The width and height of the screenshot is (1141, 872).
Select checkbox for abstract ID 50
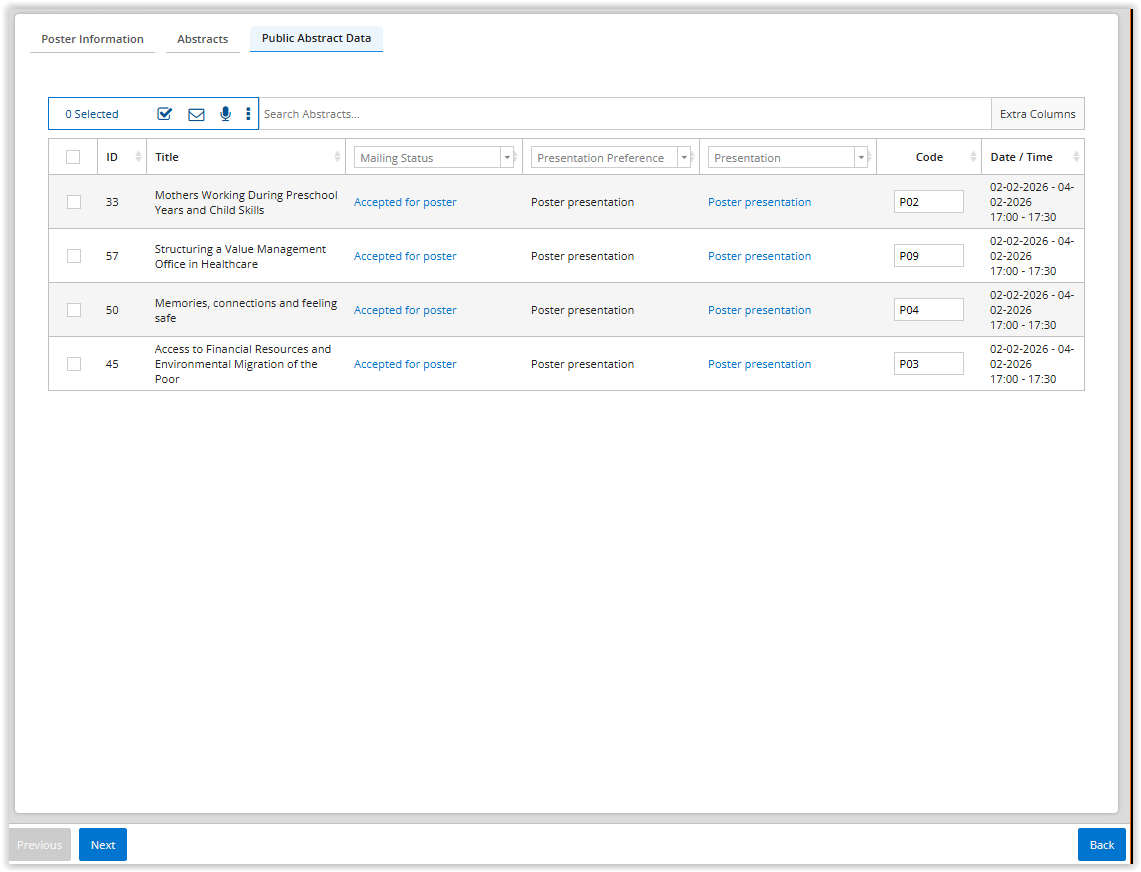74,310
